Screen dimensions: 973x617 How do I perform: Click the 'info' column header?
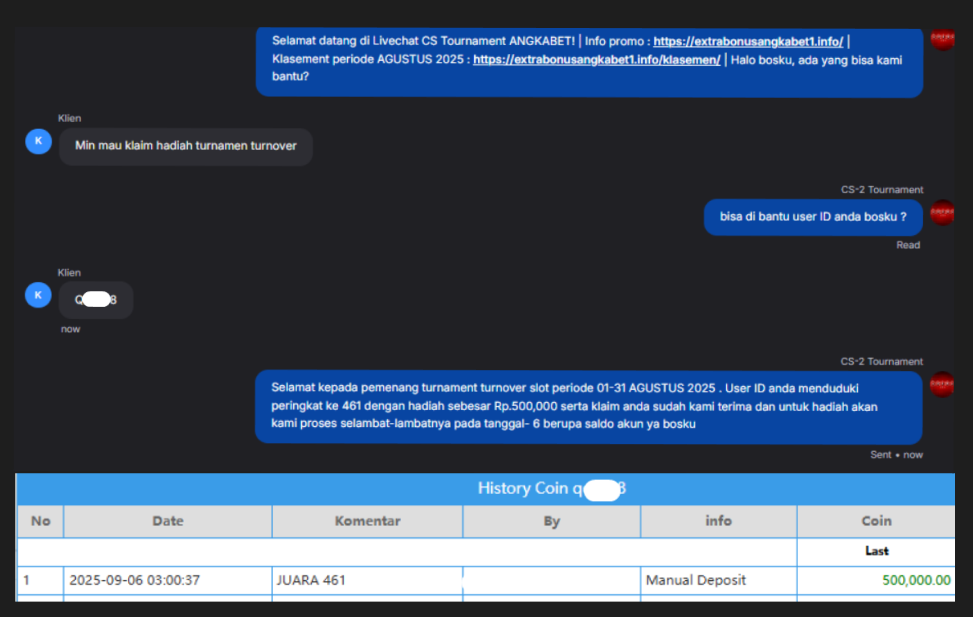tap(719, 521)
